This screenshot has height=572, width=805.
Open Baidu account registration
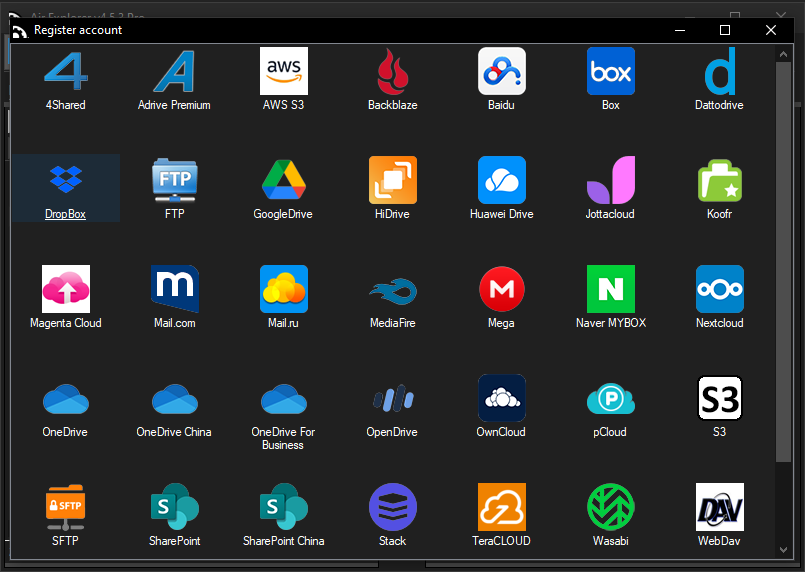coord(502,71)
